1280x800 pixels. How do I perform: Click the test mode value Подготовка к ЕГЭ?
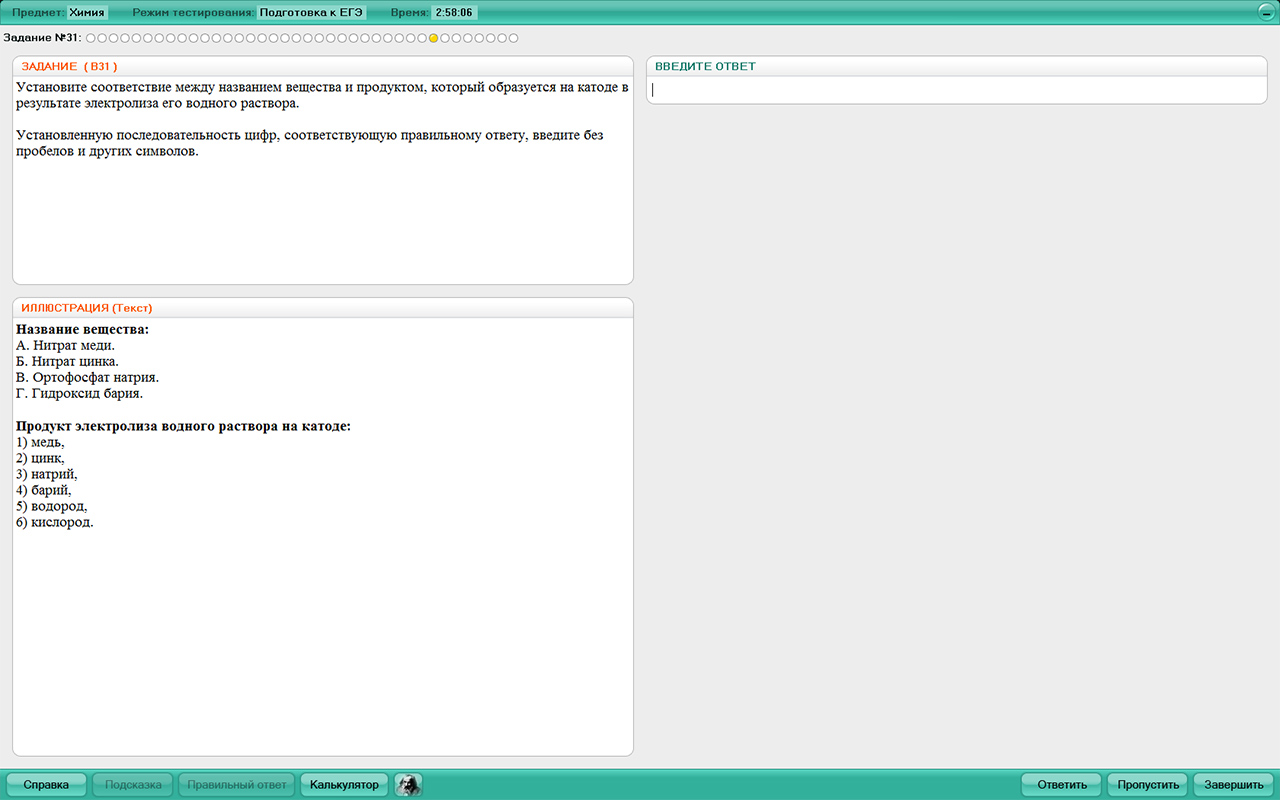[310, 13]
